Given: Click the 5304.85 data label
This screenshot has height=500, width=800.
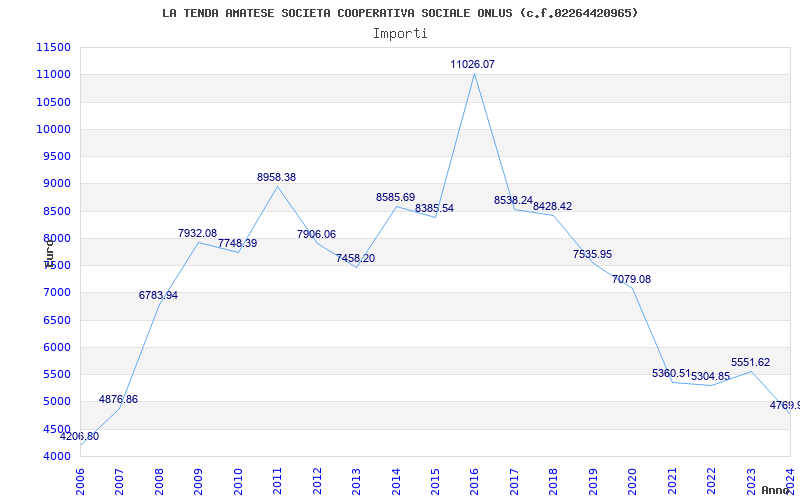Looking at the screenshot, I should [711, 376].
